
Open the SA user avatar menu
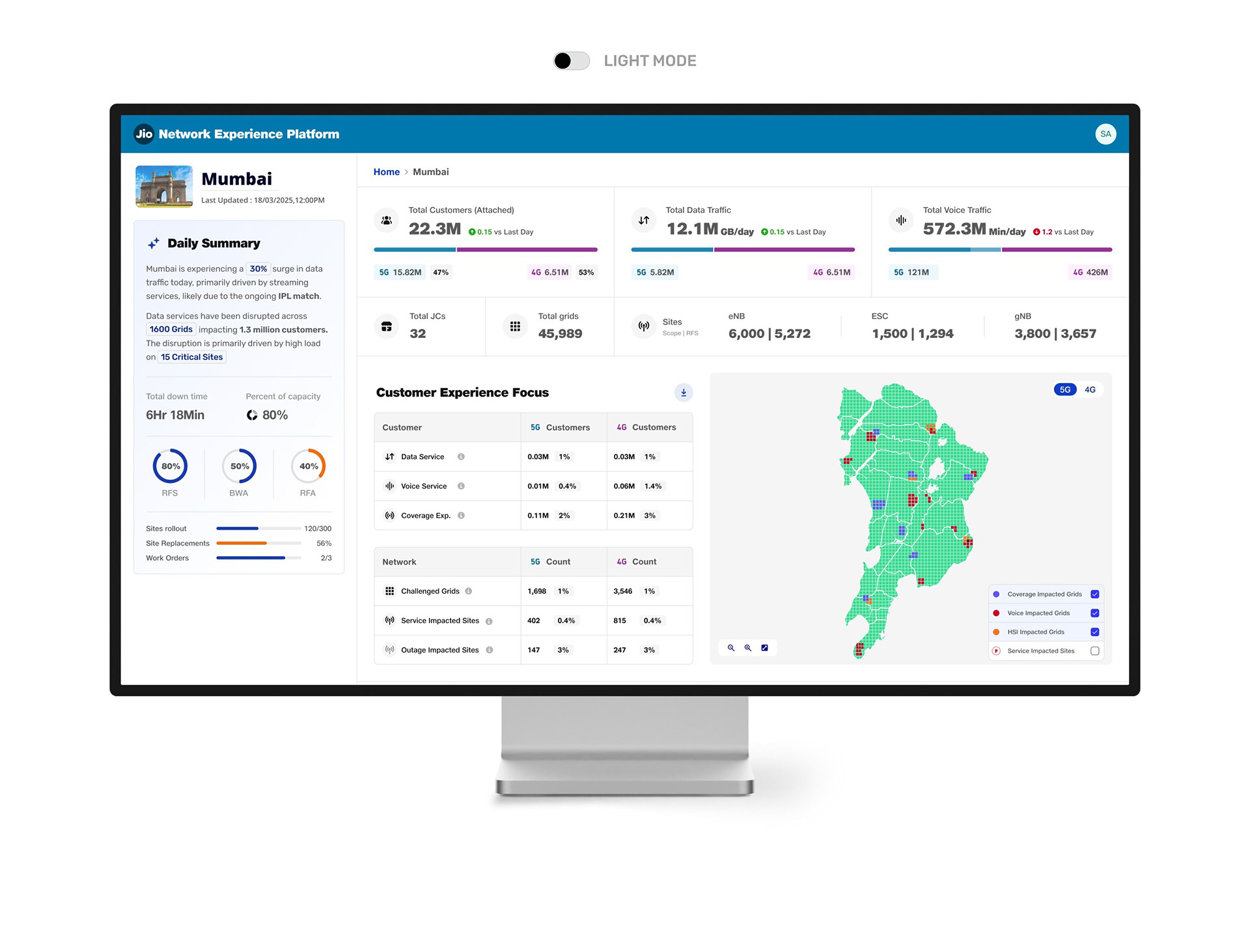point(1105,134)
